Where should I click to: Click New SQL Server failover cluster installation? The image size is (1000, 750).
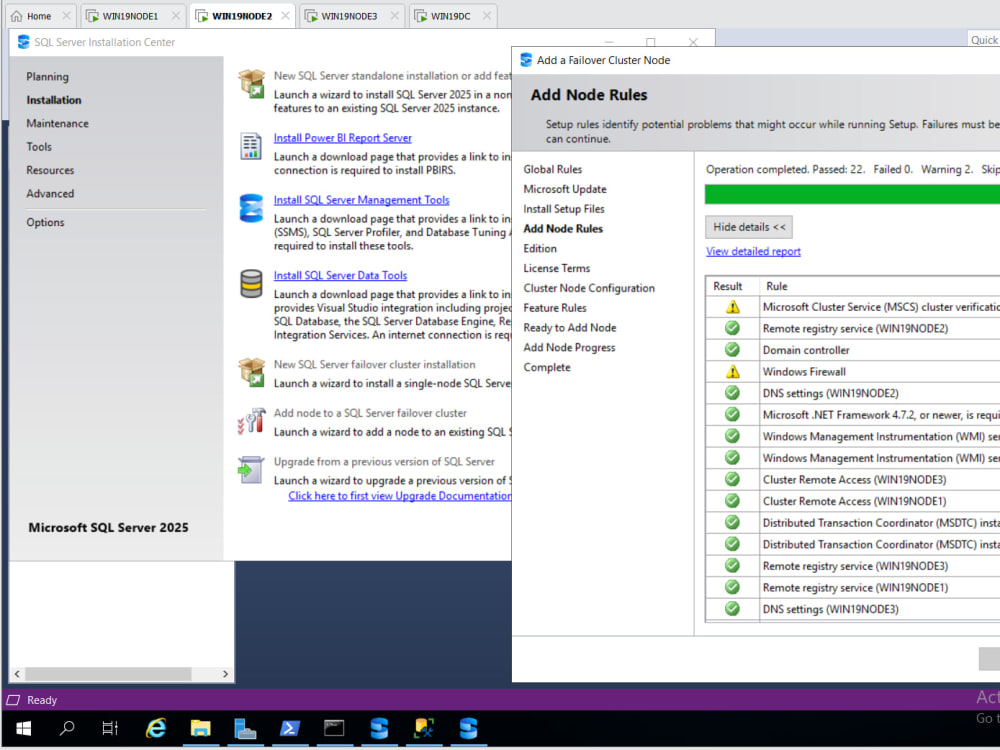click(374, 364)
